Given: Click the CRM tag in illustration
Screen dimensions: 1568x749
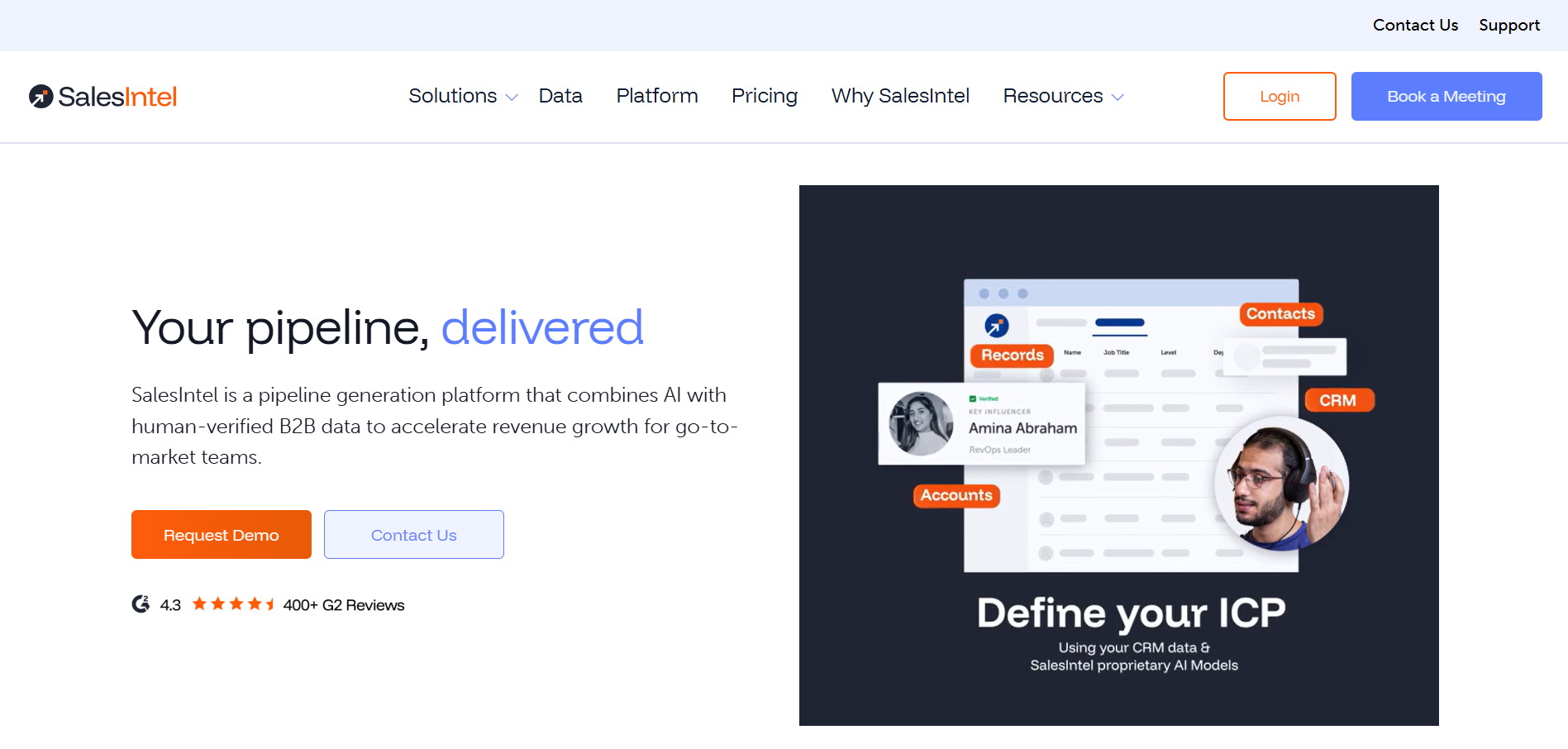Looking at the screenshot, I should point(1338,400).
